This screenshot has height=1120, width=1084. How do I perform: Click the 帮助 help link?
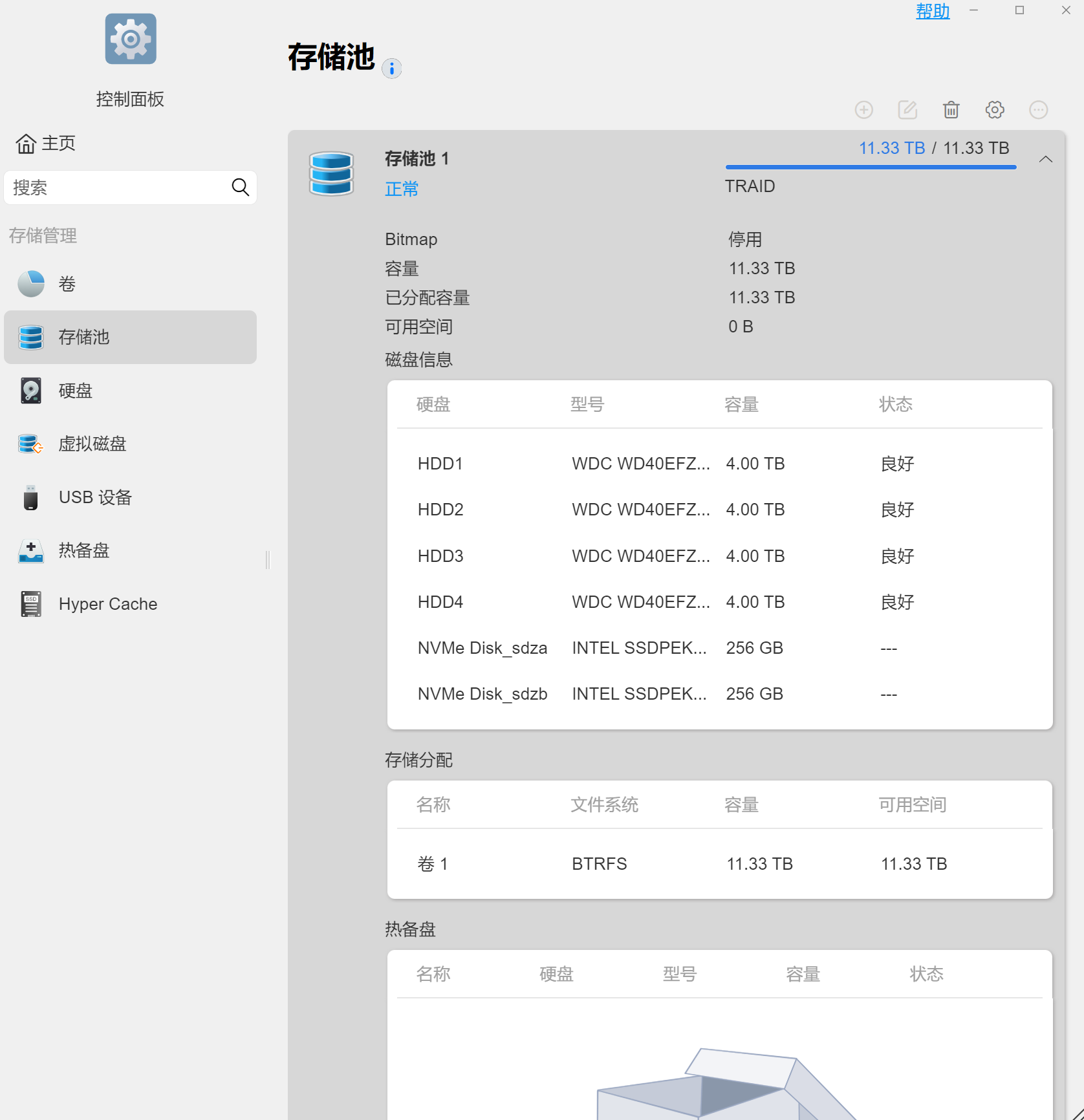932,12
